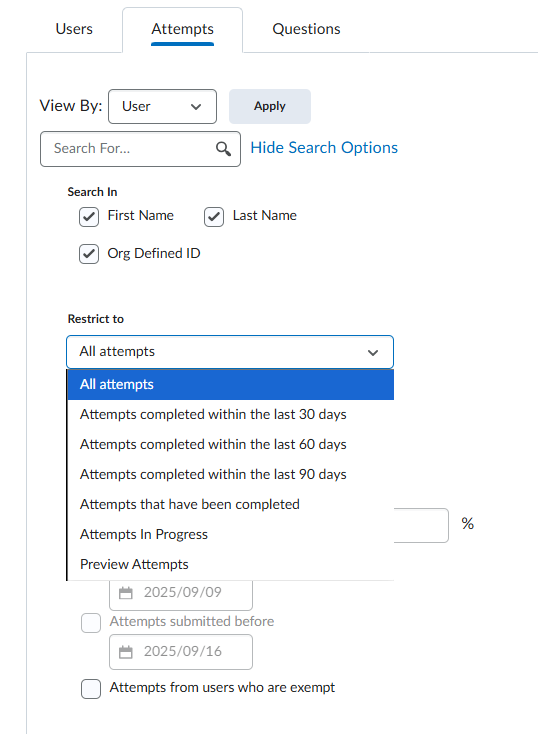Click calendar icon beside 2025/09/09 date
The image size is (538, 734).
pyautogui.click(x=125, y=593)
